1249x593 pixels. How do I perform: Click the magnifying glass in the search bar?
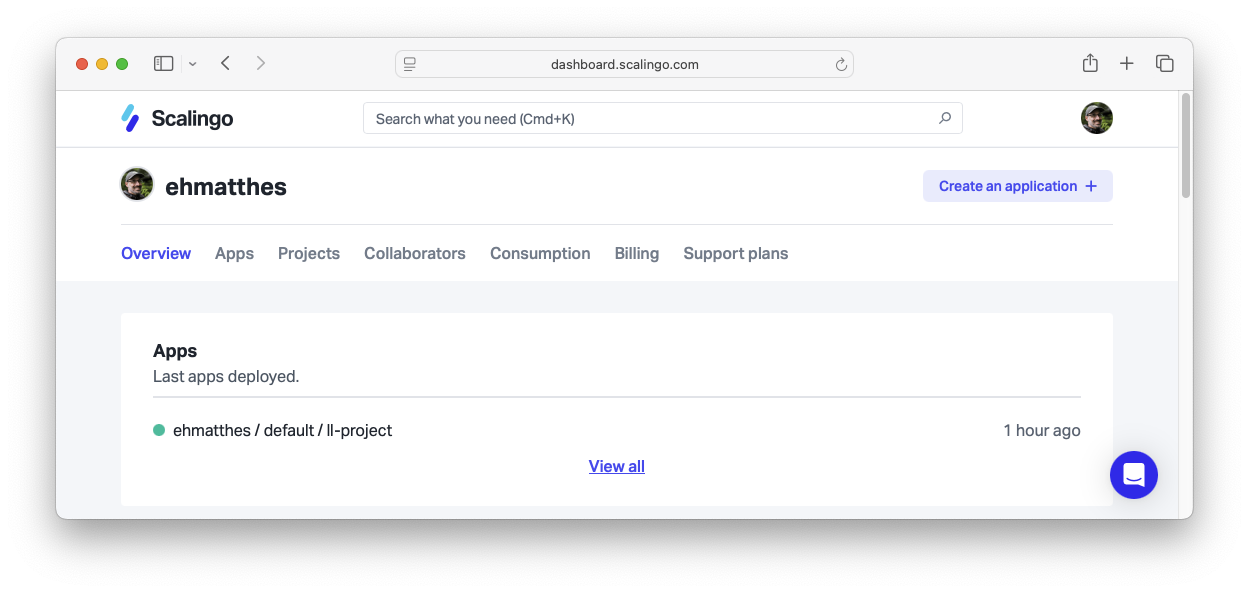click(x=944, y=118)
